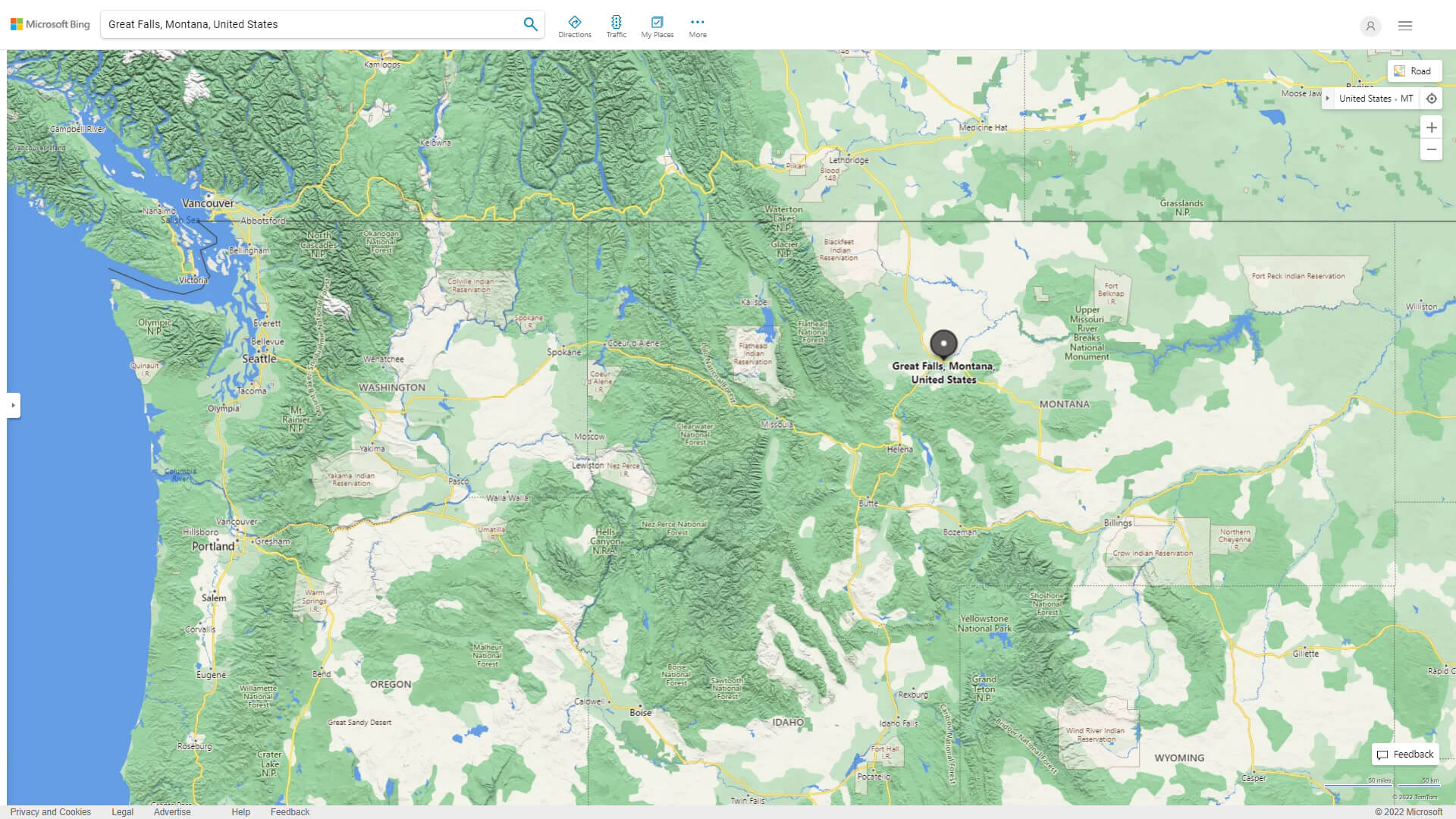The height and width of the screenshot is (819, 1456).
Task: Run the search using the magnifier icon
Action: 529,24
